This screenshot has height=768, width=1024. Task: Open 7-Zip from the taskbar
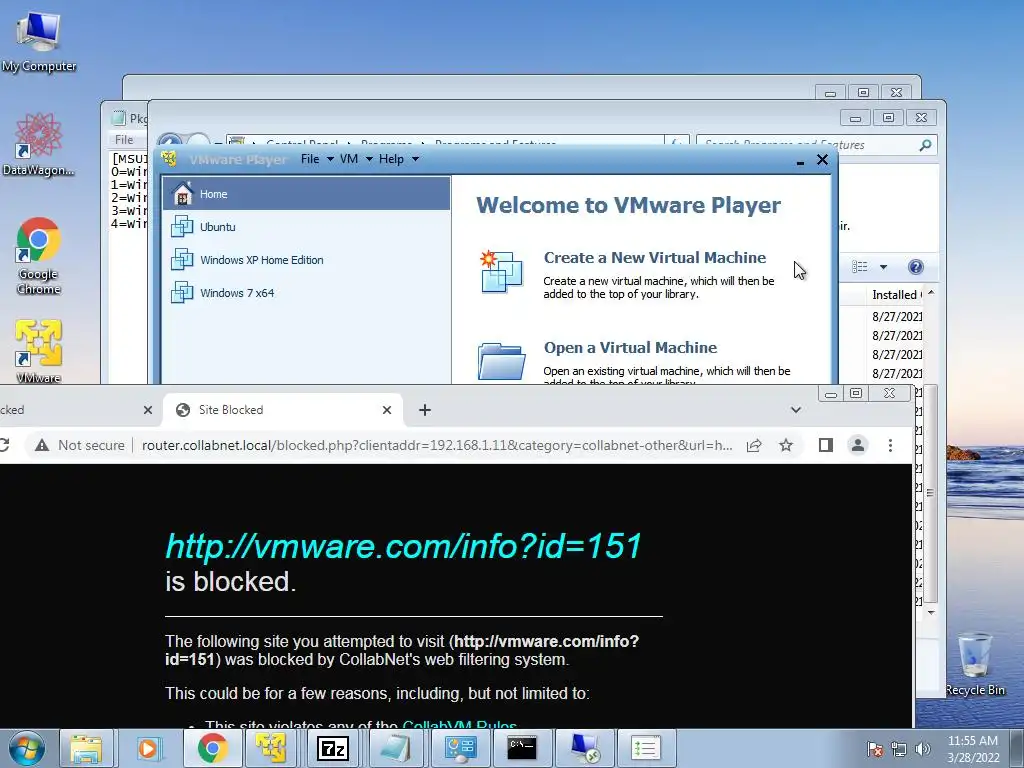[333, 748]
